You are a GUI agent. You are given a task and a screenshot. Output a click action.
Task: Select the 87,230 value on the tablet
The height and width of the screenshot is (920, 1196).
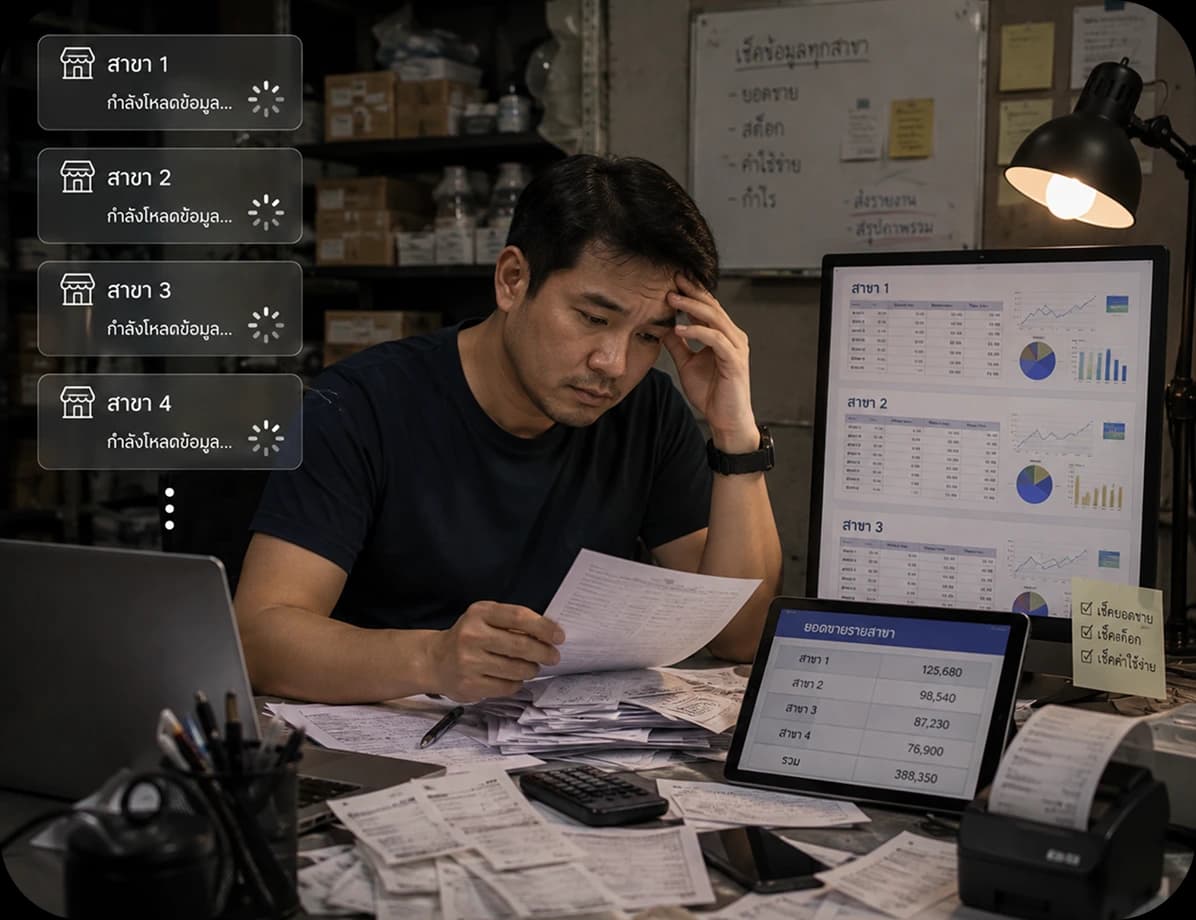click(931, 722)
